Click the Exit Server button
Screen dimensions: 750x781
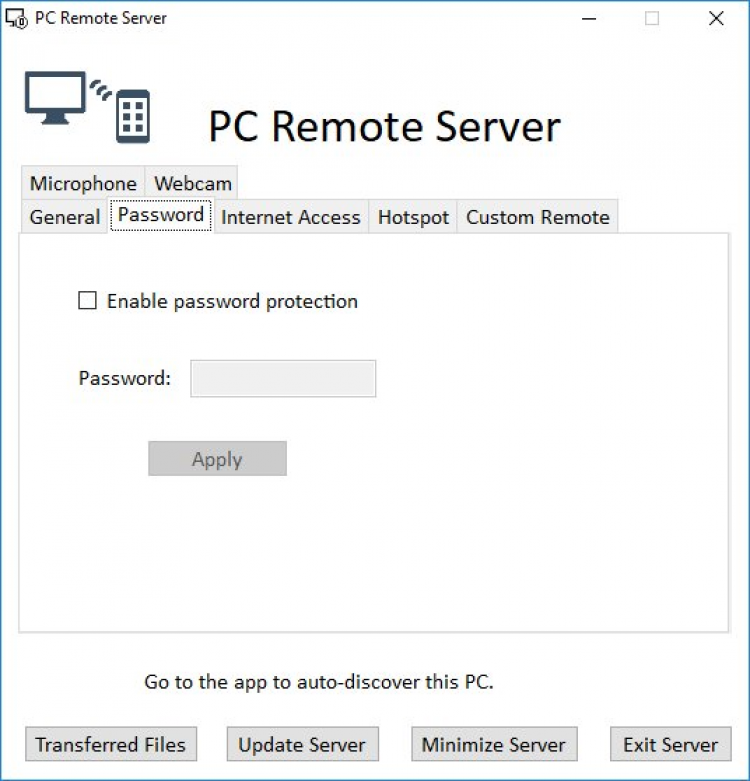[x=670, y=745]
